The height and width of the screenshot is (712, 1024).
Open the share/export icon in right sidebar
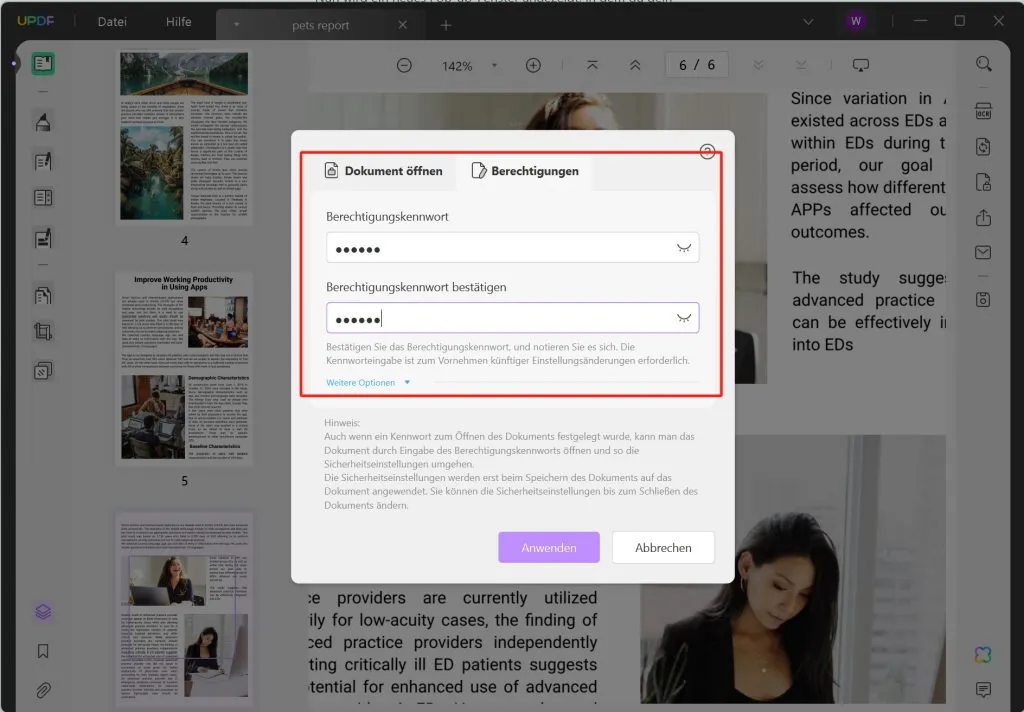click(984, 217)
